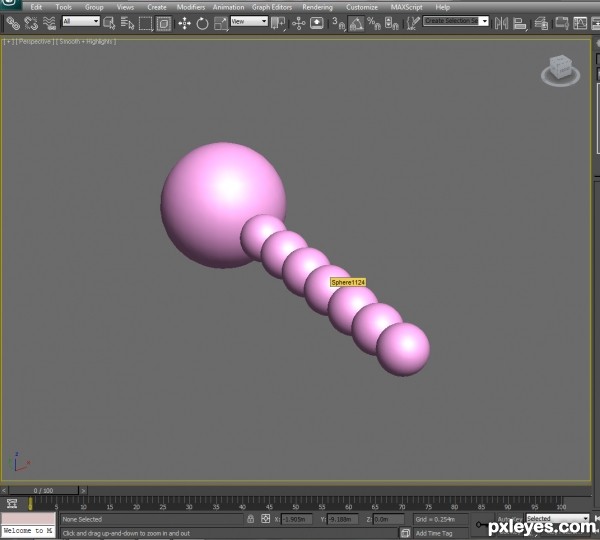Click the Y coordinate field
600x540 pixels.
tap(342, 519)
